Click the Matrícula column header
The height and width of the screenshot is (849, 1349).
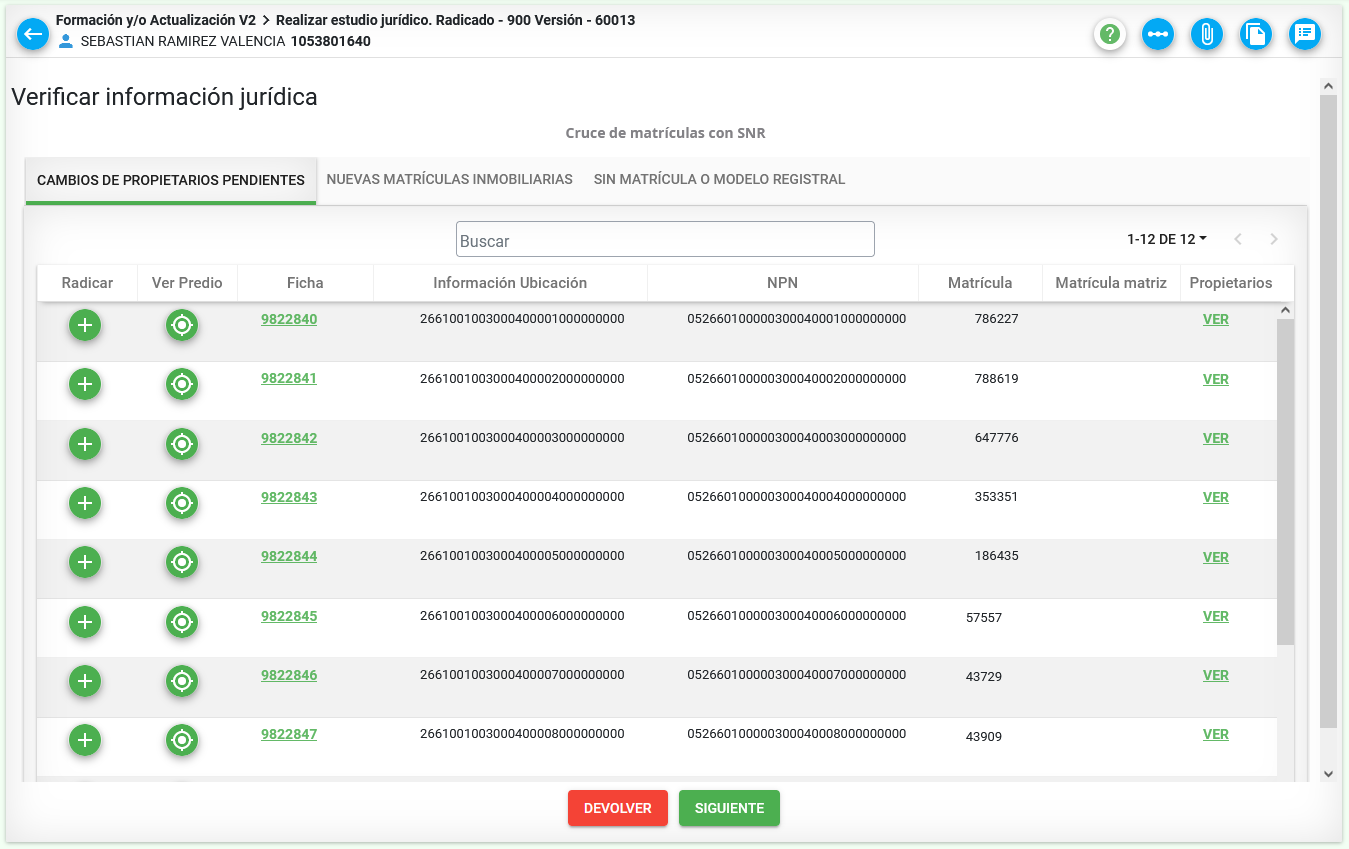[980, 283]
